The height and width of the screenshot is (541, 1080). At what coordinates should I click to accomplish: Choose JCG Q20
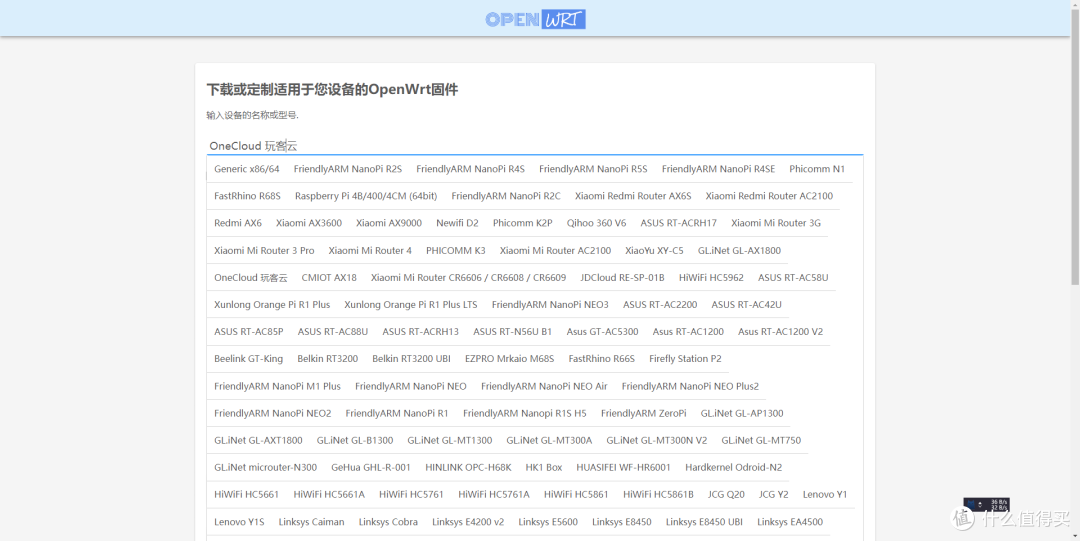[x=726, y=494]
